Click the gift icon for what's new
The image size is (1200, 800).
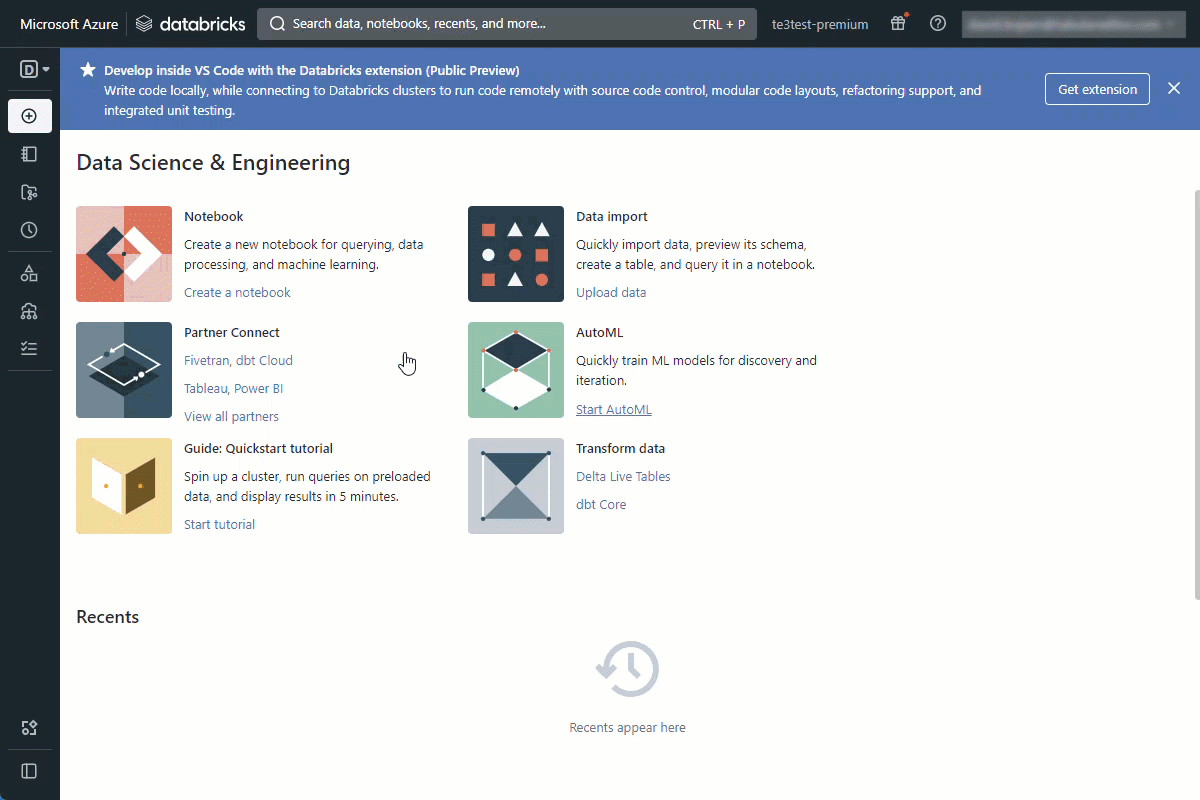(898, 23)
